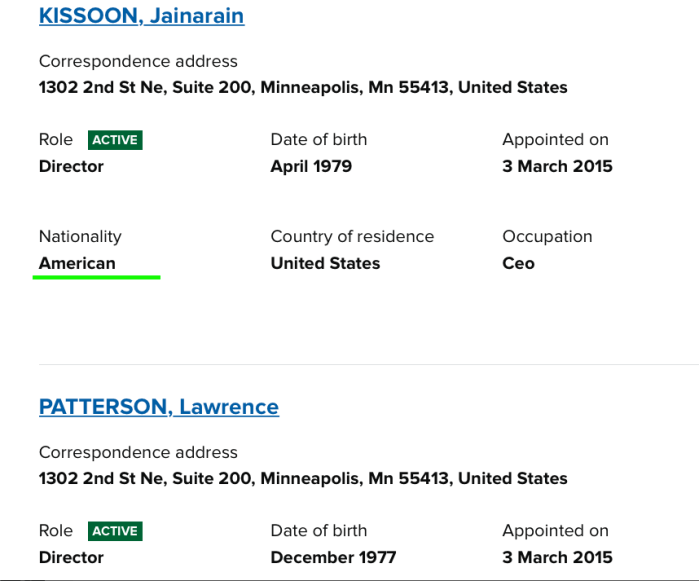Viewport: 699px width, 581px height.
Task: Click Kissoon's 3 March 2015 appointment date
Action: tap(557, 166)
